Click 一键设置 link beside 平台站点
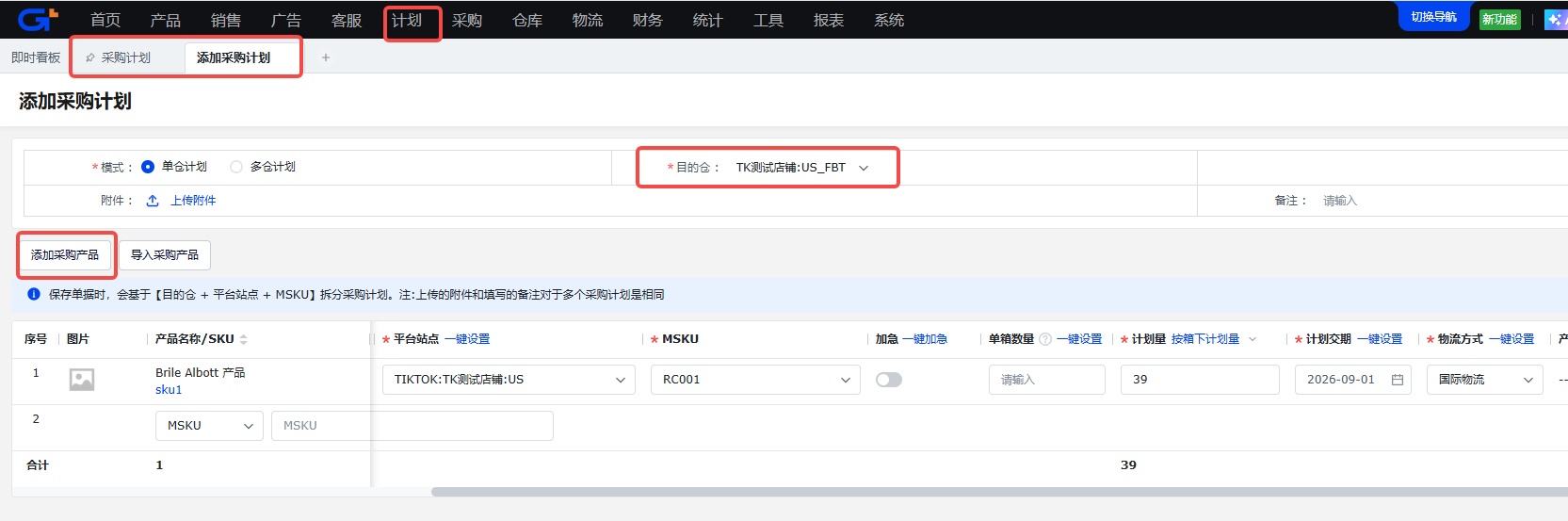Screen dimensions: 1568x521 click(x=467, y=339)
